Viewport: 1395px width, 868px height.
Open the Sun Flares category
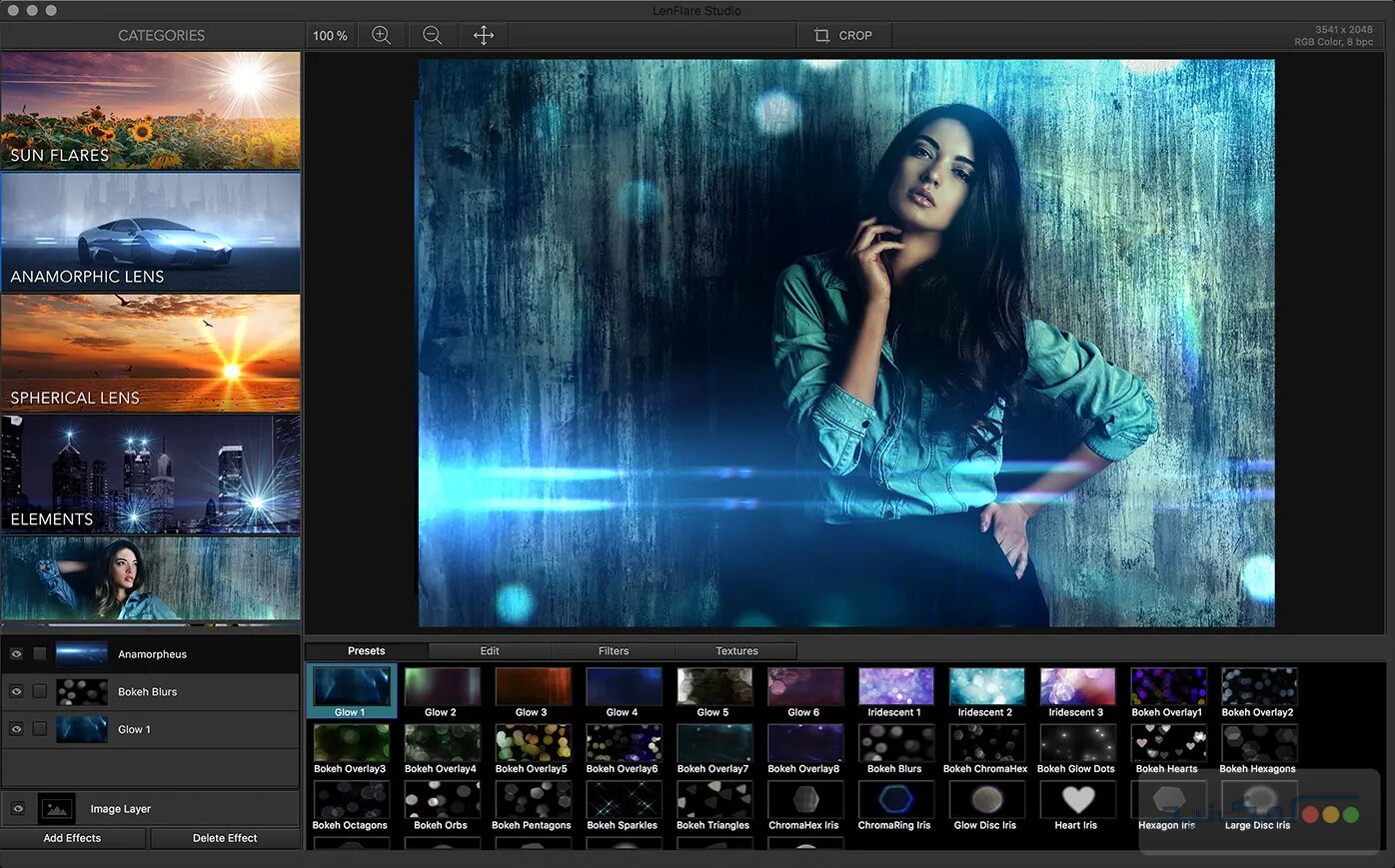click(x=150, y=110)
